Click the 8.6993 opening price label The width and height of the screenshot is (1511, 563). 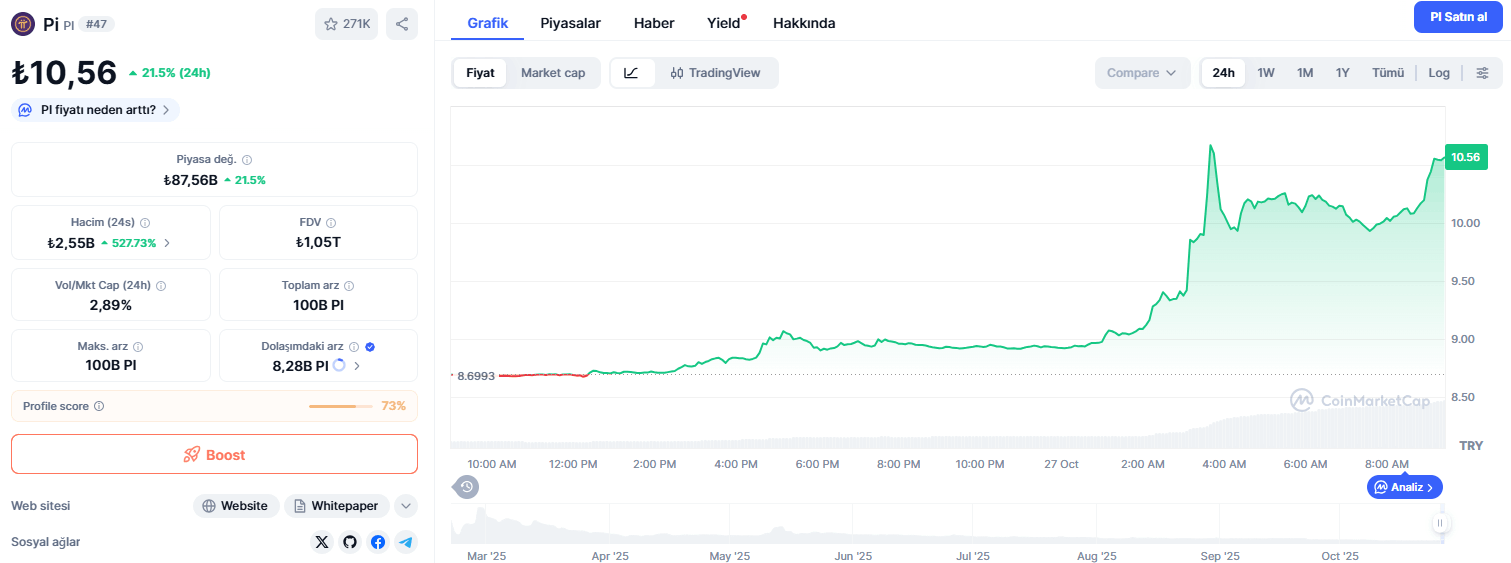click(476, 376)
